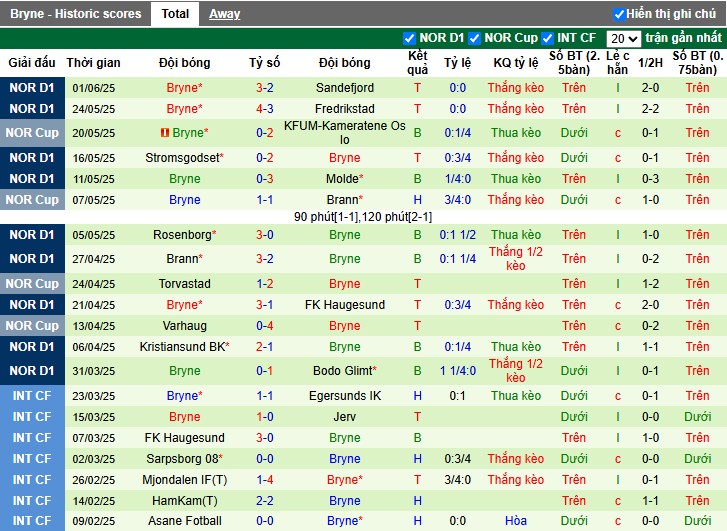
Task: Click the Varhaug team name
Action: [x=185, y=326]
